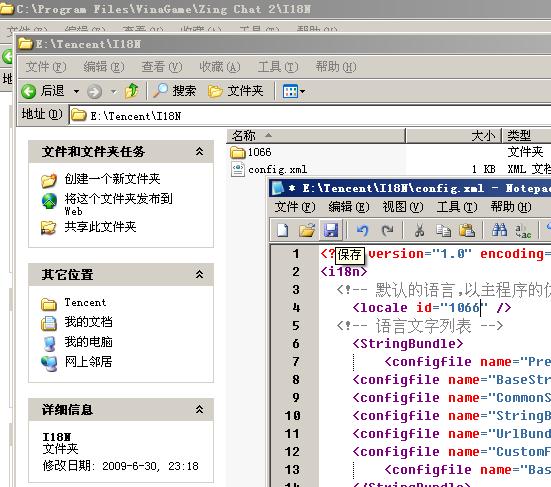551x487 pixels.
Task: Click the New file icon in Notepad++
Action: coord(283,230)
